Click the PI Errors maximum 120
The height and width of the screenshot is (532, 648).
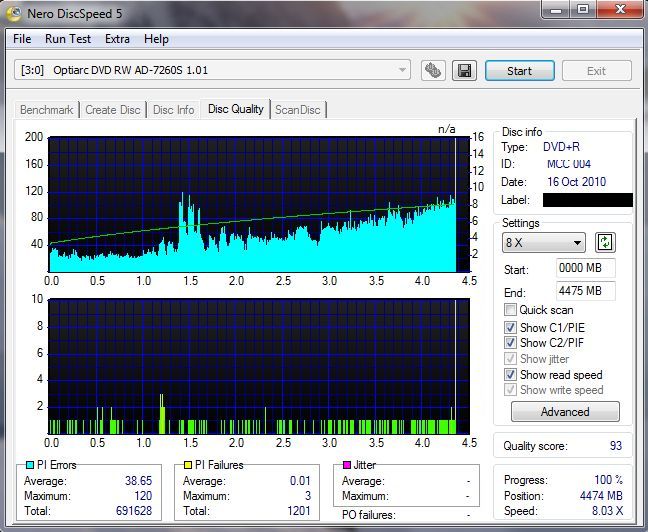(143, 496)
